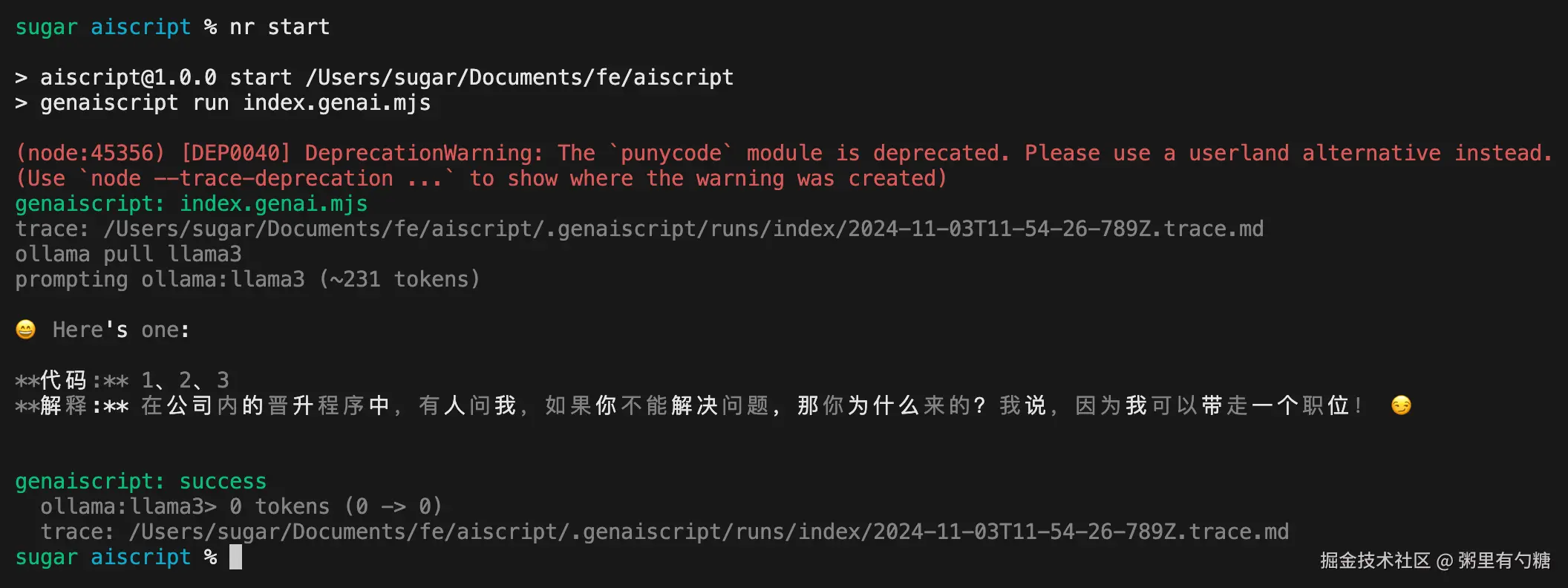Viewport: 1568px width, 588px height.
Task: Click the trace.md path below ollama:llama3 tokens
Action: pos(708,532)
